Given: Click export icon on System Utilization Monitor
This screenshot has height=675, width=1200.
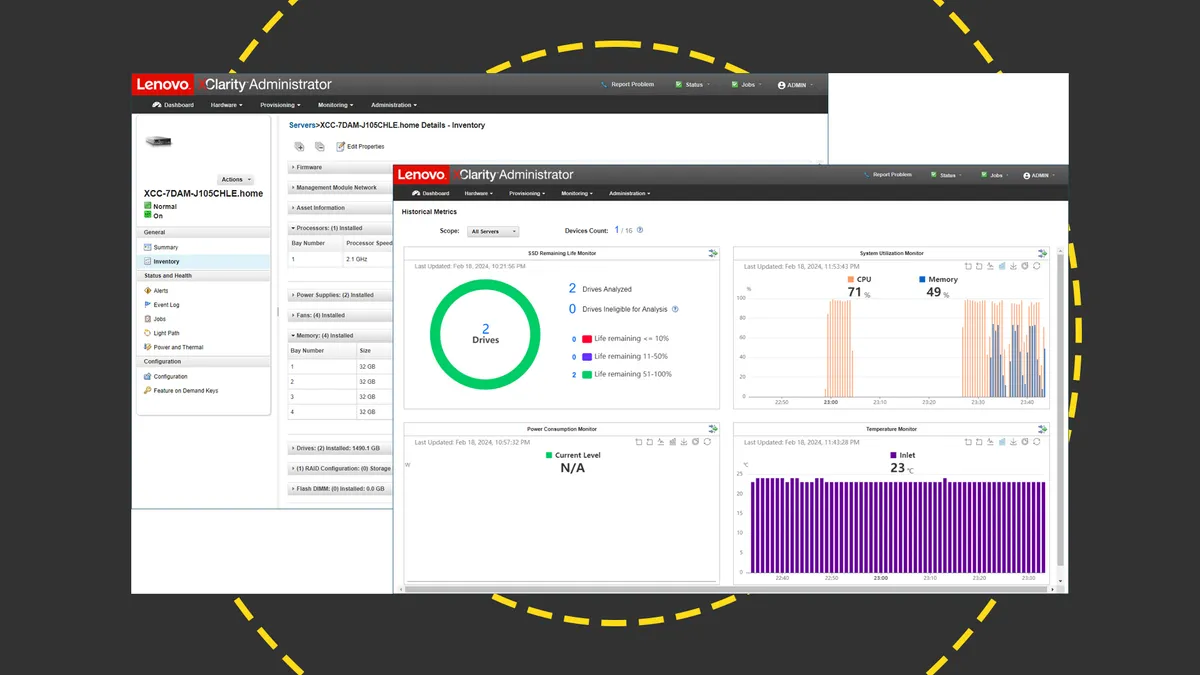Looking at the screenshot, I should click(1042, 254).
